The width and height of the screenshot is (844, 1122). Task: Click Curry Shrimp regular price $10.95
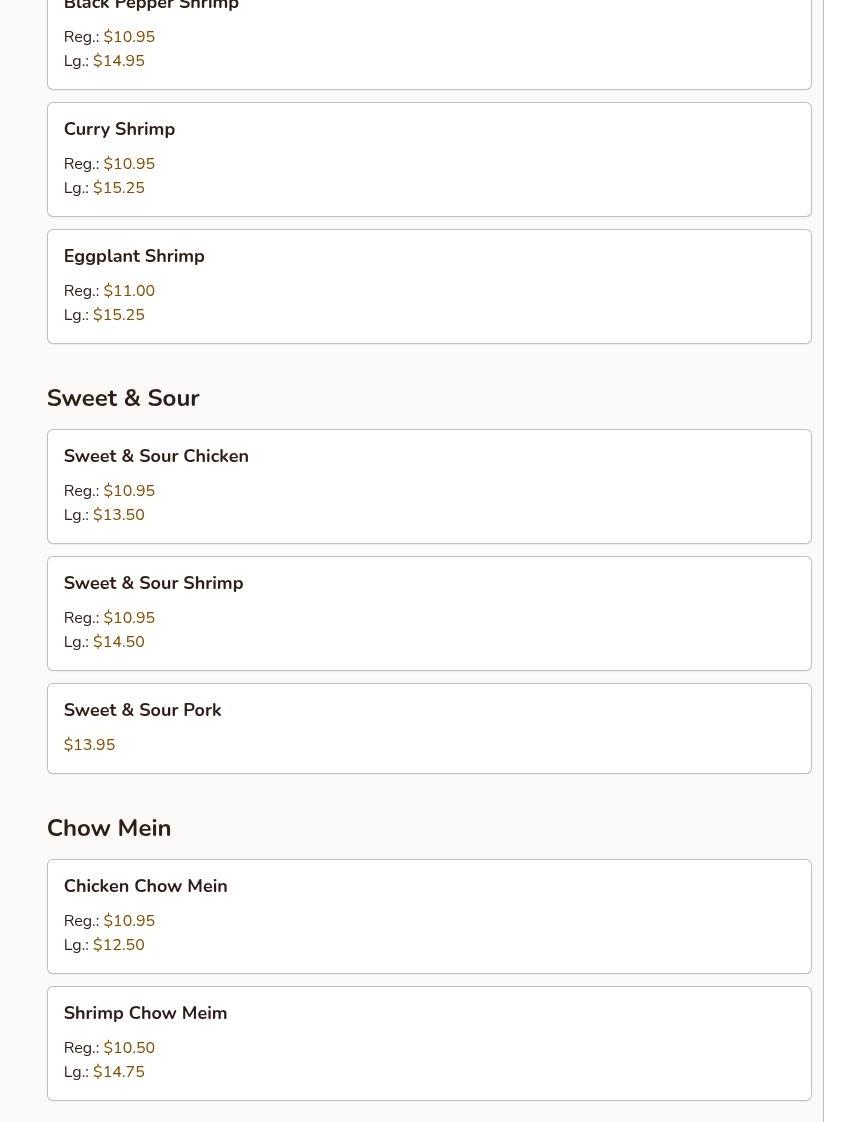click(x=129, y=164)
